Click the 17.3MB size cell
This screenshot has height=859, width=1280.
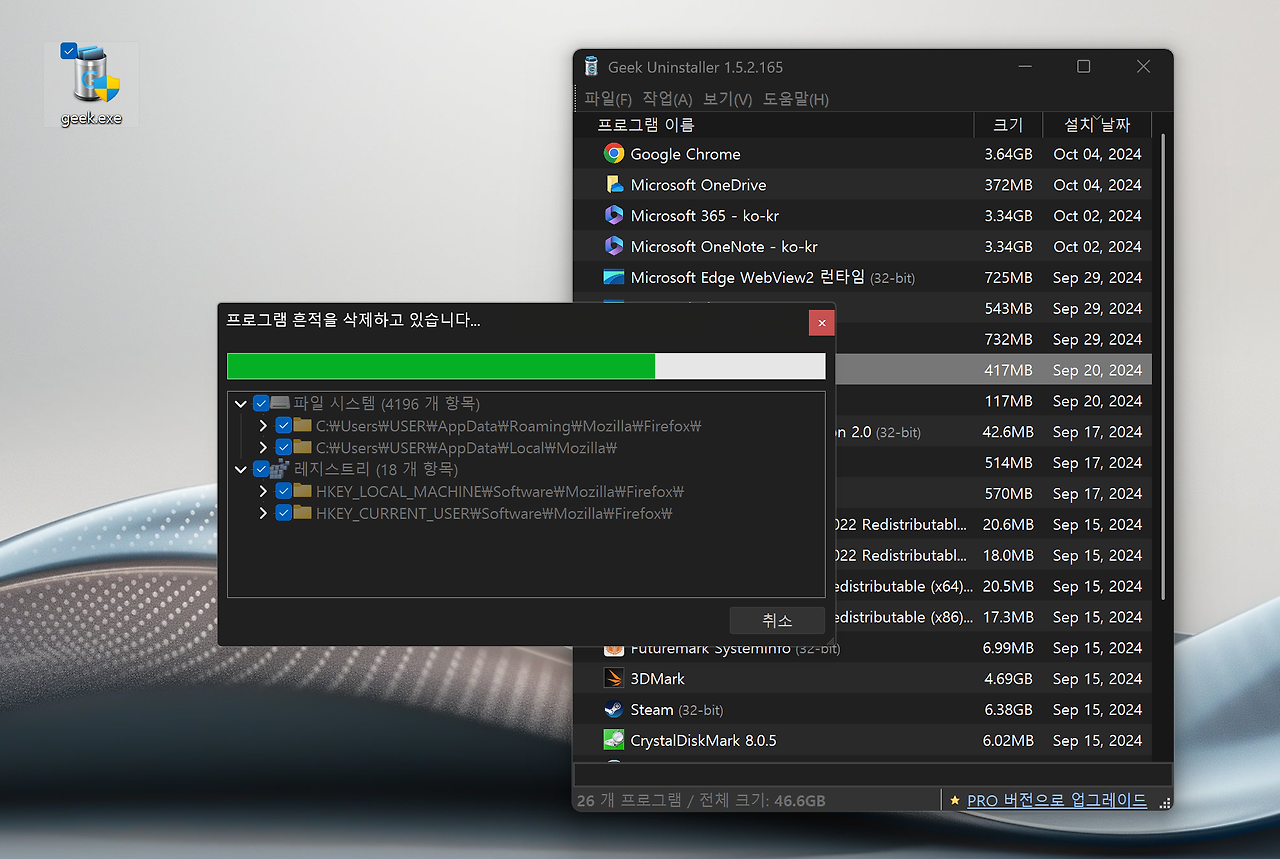tap(1008, 617)
